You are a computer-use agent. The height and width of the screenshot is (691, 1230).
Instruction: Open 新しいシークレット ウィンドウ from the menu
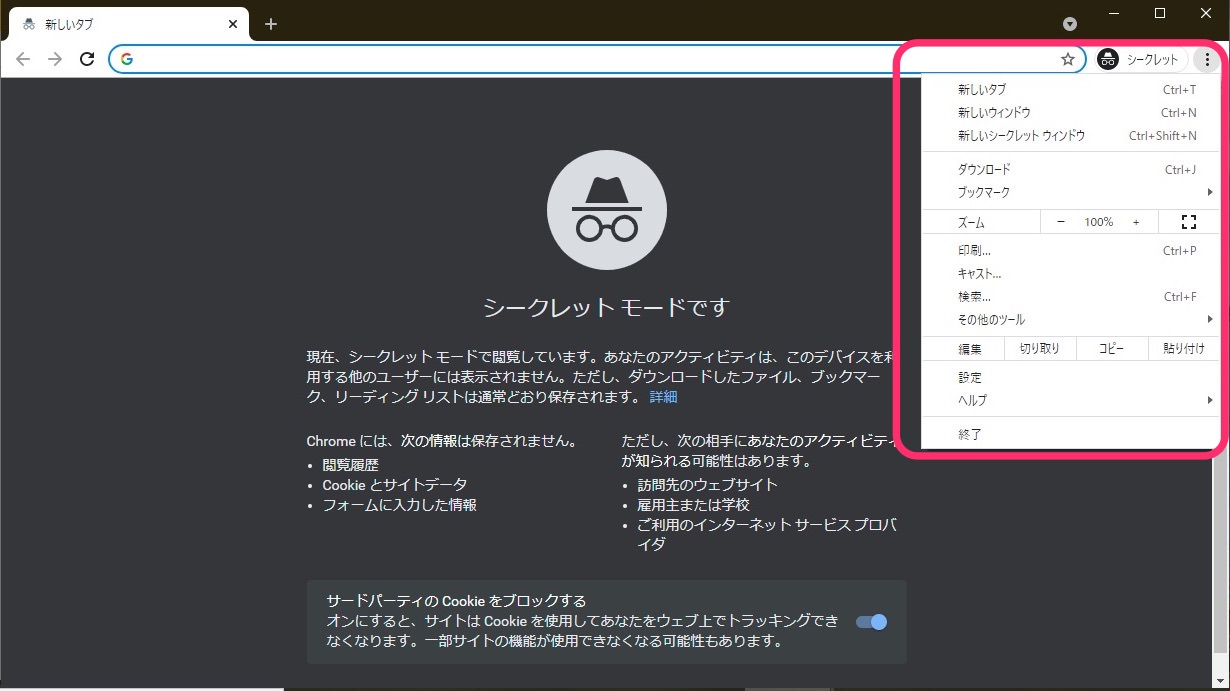[1070, 135]
